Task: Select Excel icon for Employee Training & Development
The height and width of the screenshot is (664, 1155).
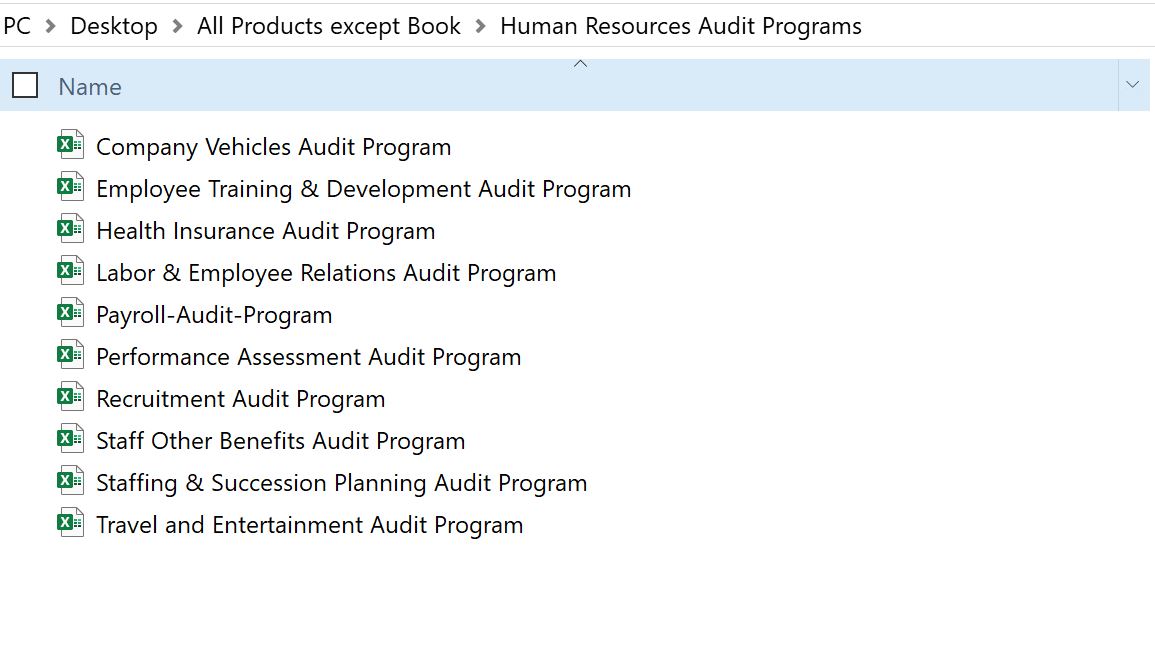Action: pos(70,188)
